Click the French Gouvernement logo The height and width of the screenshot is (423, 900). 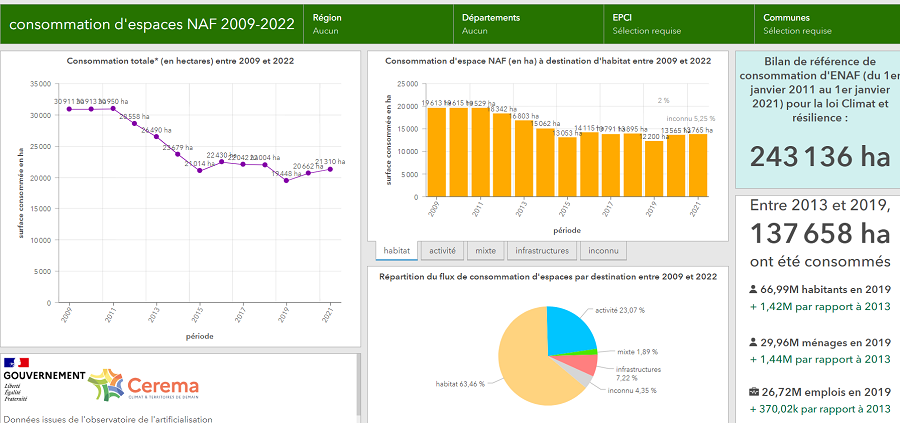pyautogui.click(x=43, y=376)
